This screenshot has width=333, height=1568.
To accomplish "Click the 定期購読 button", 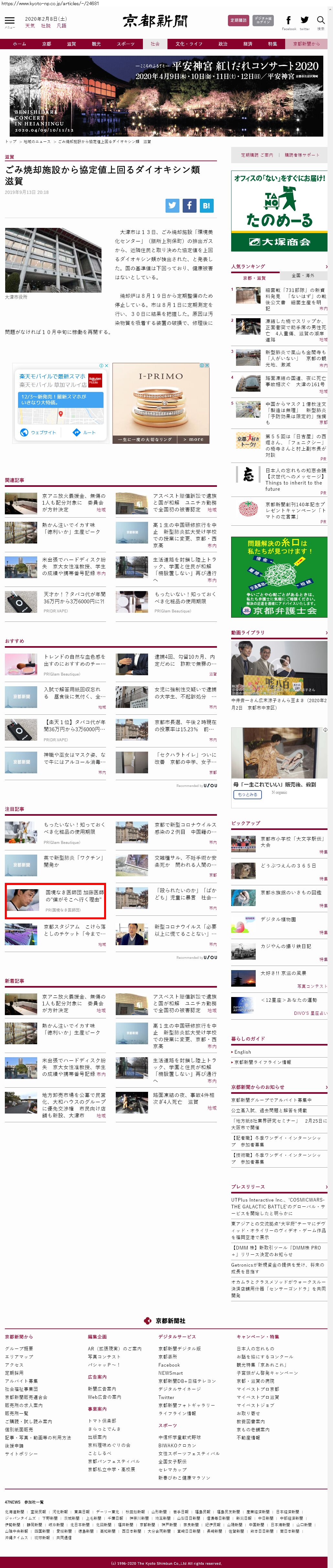I will point(238,21).
